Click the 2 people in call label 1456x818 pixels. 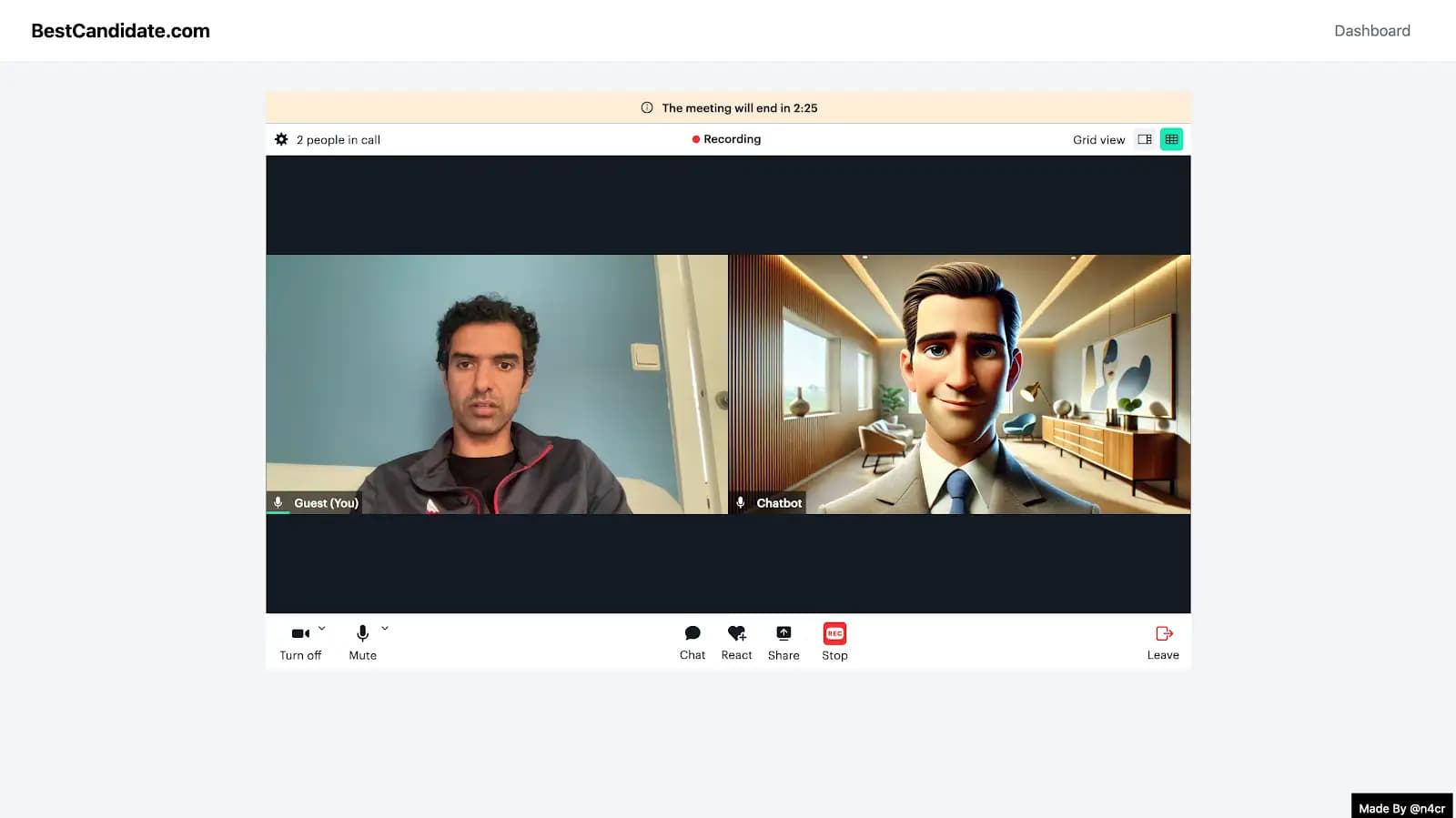click(339, 139)
